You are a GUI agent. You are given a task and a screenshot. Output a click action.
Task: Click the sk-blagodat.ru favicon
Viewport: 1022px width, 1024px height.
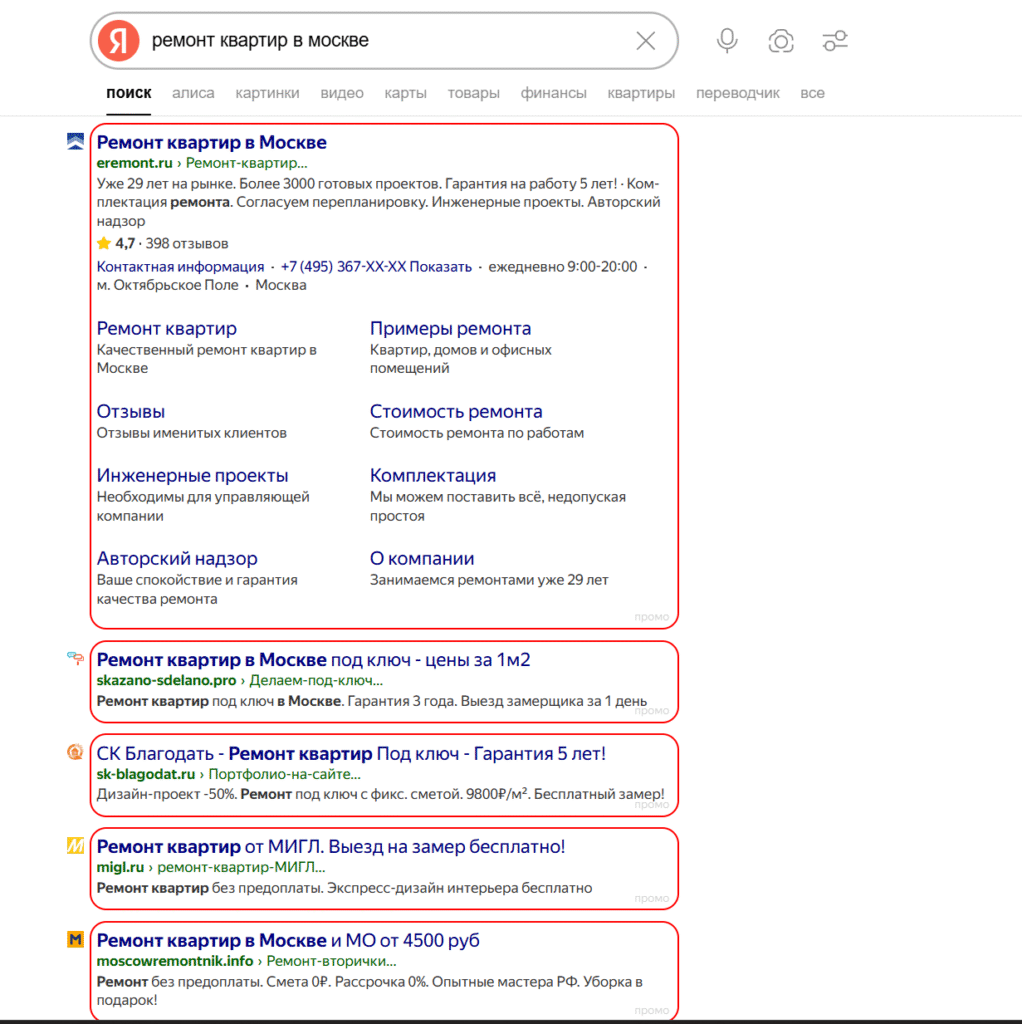tap(75, 752)
